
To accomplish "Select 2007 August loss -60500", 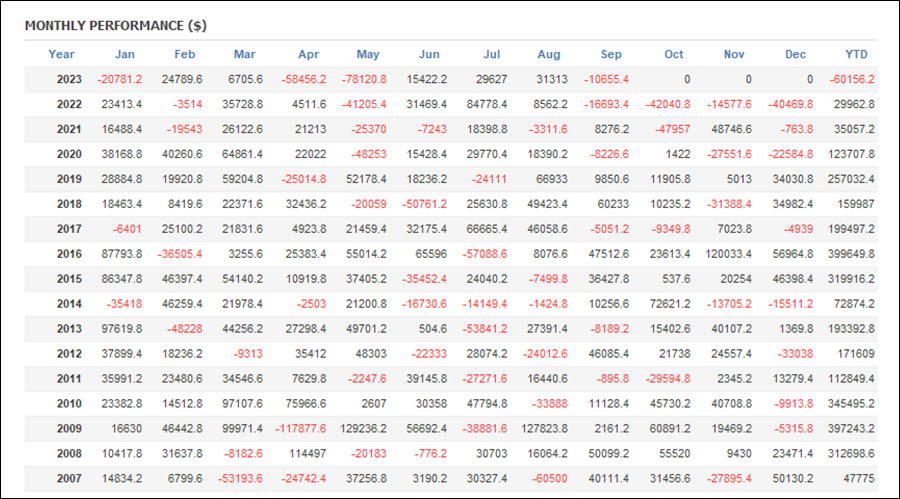I will coord(550,479).
